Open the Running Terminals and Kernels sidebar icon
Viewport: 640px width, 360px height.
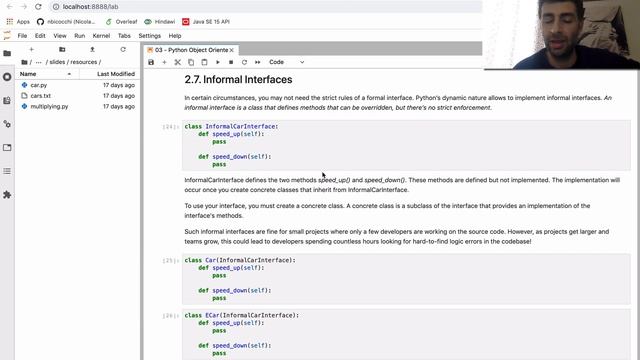click(x=7, y=77)
